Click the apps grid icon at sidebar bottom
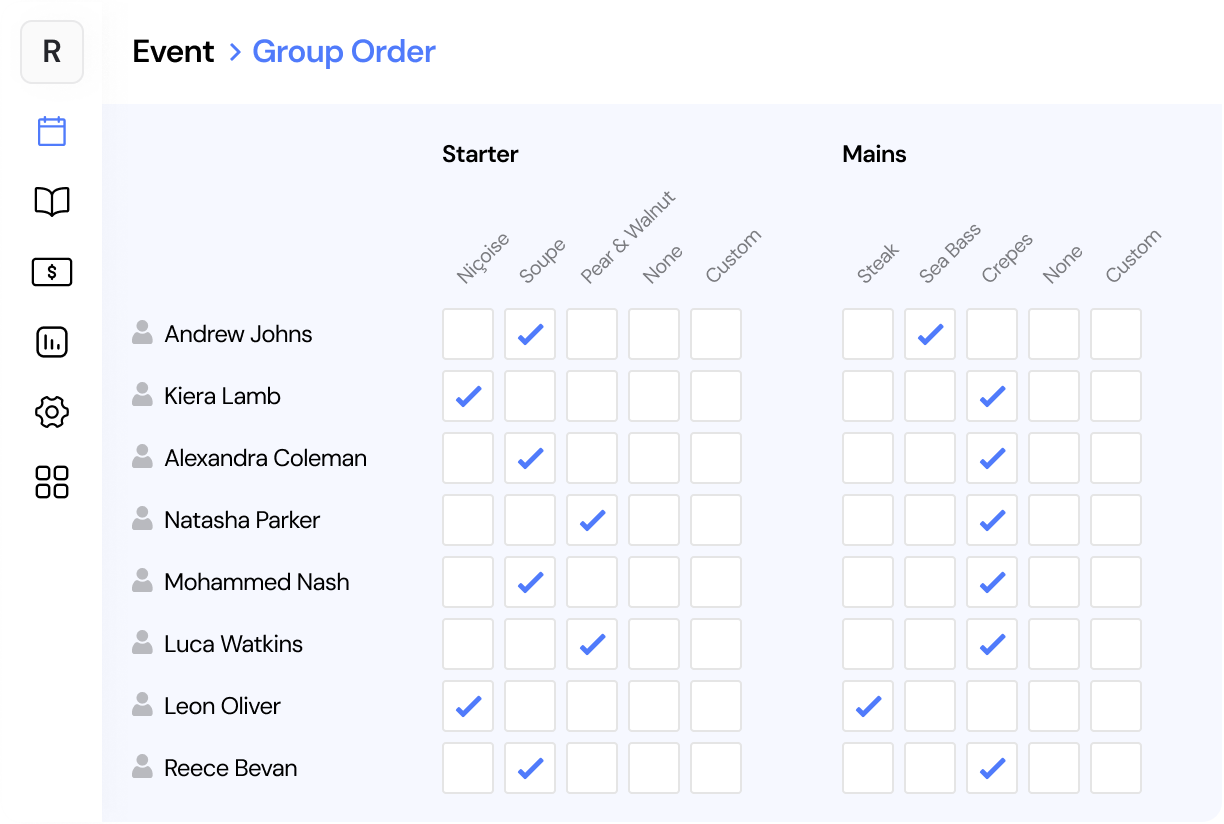1224x824 pixels. point(51,481)
